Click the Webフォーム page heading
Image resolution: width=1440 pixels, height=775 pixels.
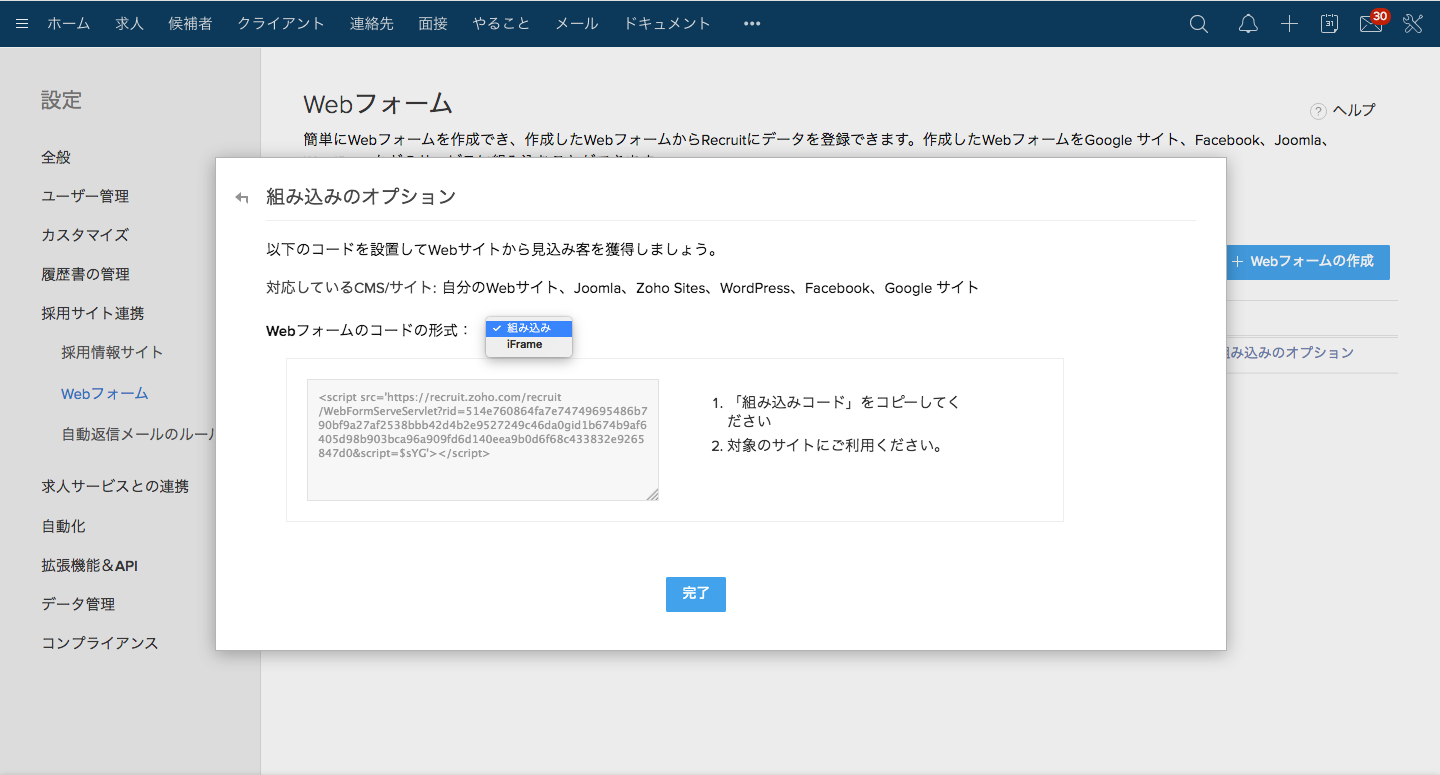point(378,104)
